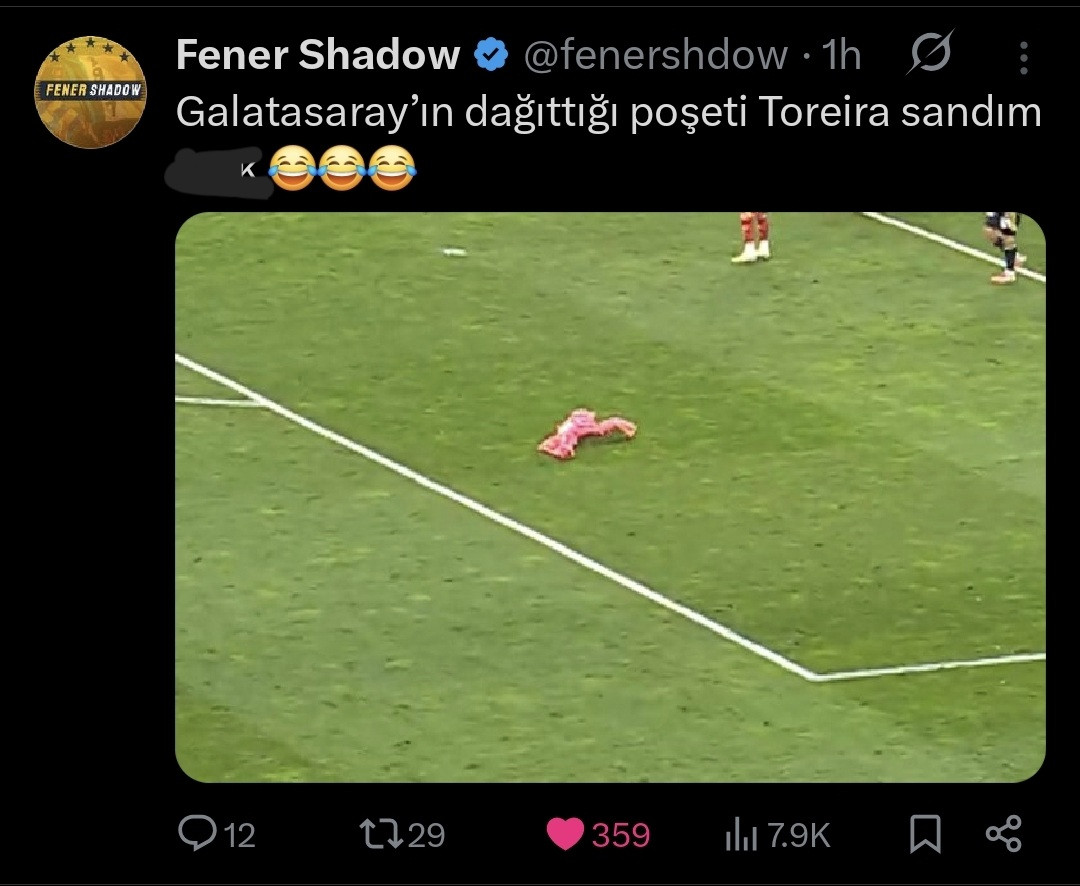Click the reply count 12
Screen dimensions: 1080x886
pyautogui.click(x=239, y=835)
